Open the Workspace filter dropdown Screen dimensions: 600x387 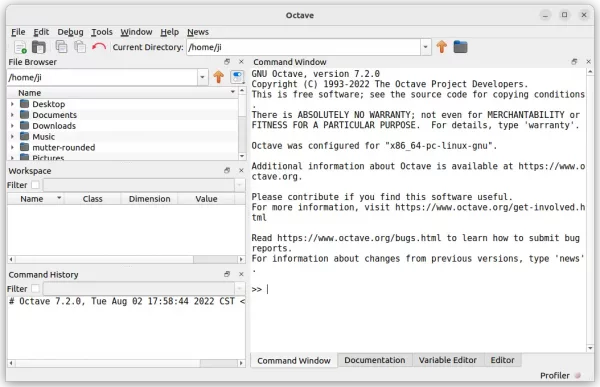pos(239,185)
